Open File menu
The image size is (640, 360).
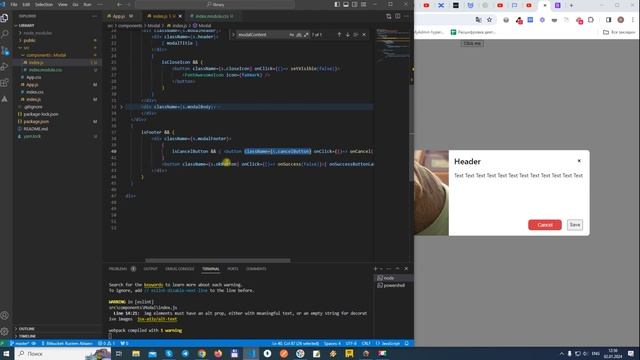[14, 4]
